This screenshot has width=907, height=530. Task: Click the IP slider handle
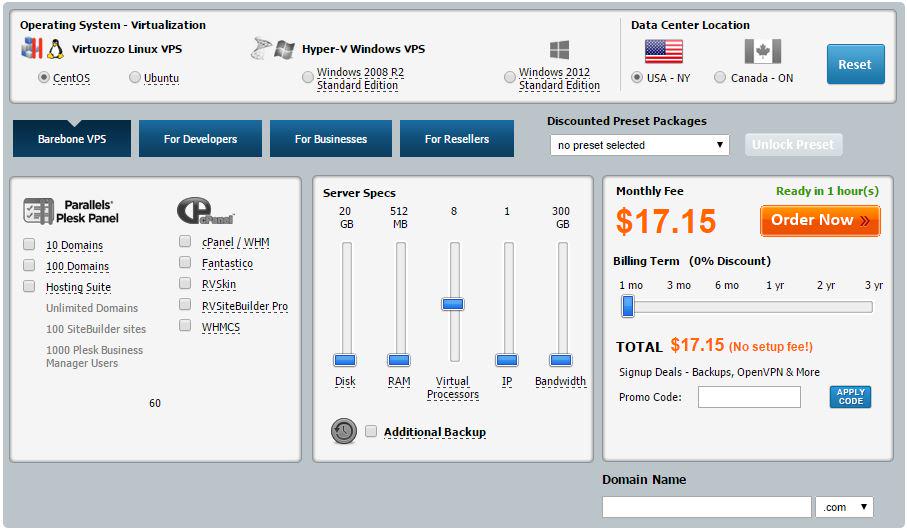click(507, 360)
